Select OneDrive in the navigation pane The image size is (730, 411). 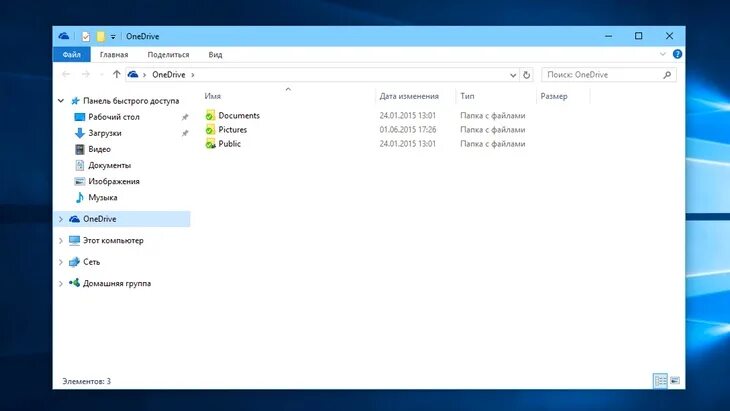99,219
